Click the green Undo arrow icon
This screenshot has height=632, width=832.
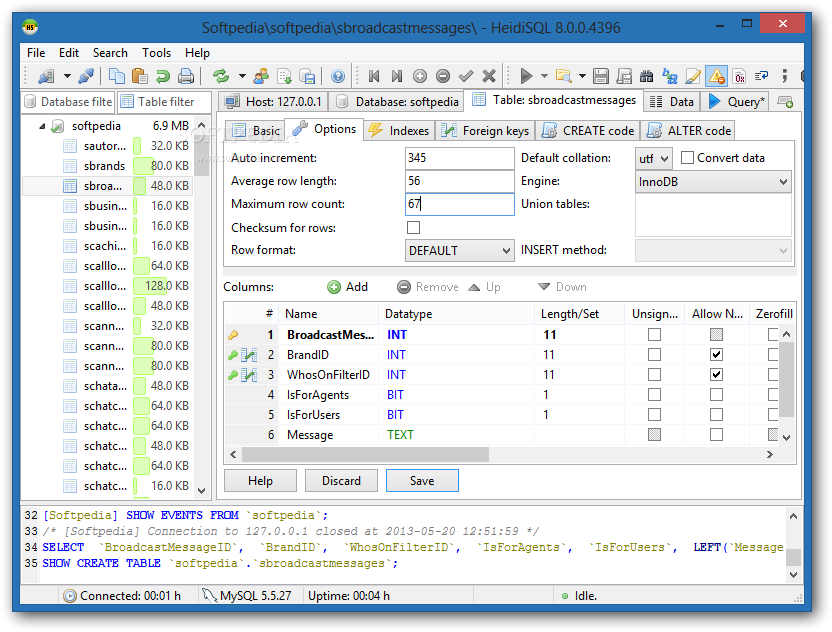(162, 76)
